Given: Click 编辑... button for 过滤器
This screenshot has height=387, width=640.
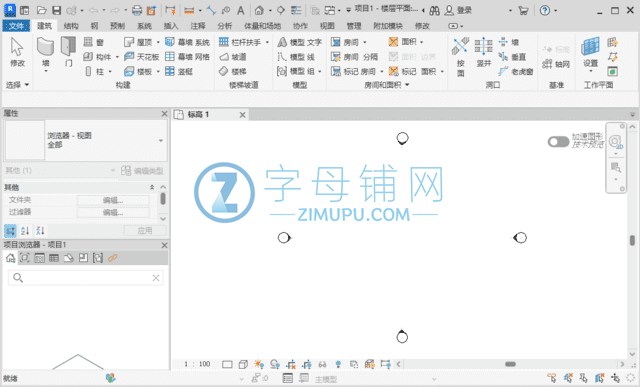Looking at the screenshot, I should (x=113, y=212).
